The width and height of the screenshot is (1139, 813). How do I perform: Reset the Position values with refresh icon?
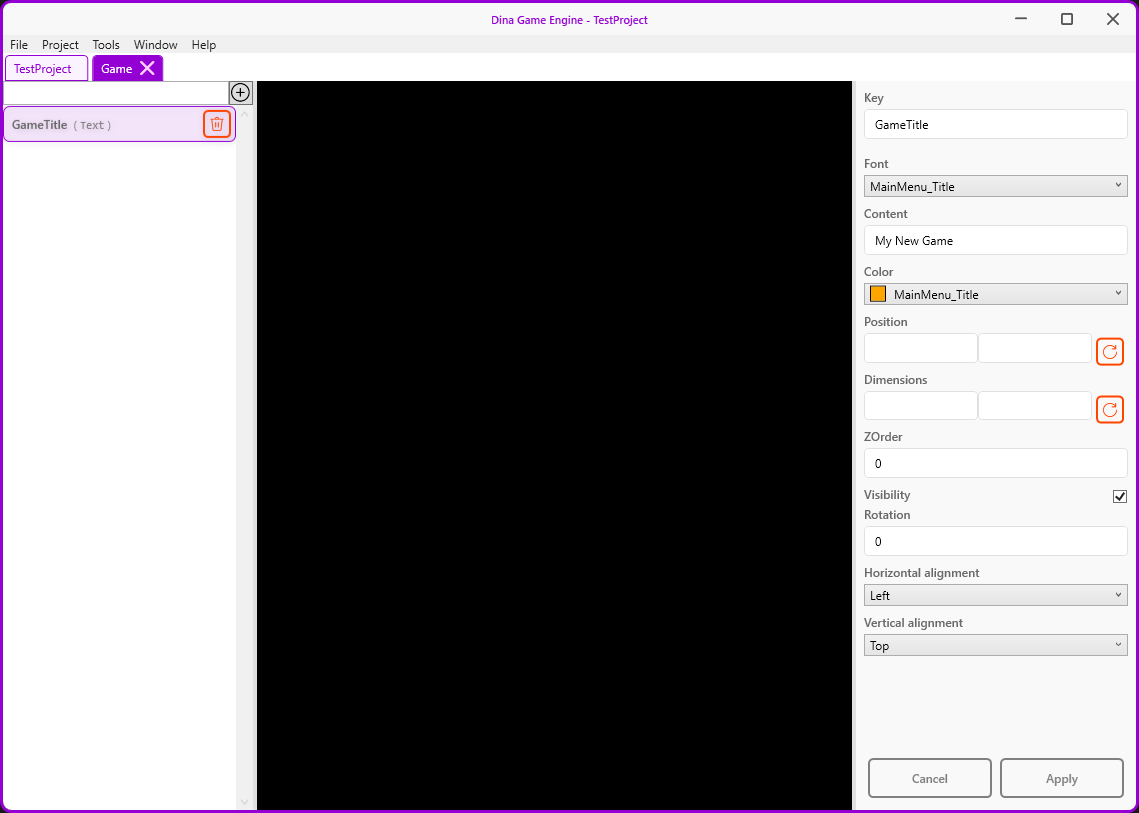[1109, 352]
